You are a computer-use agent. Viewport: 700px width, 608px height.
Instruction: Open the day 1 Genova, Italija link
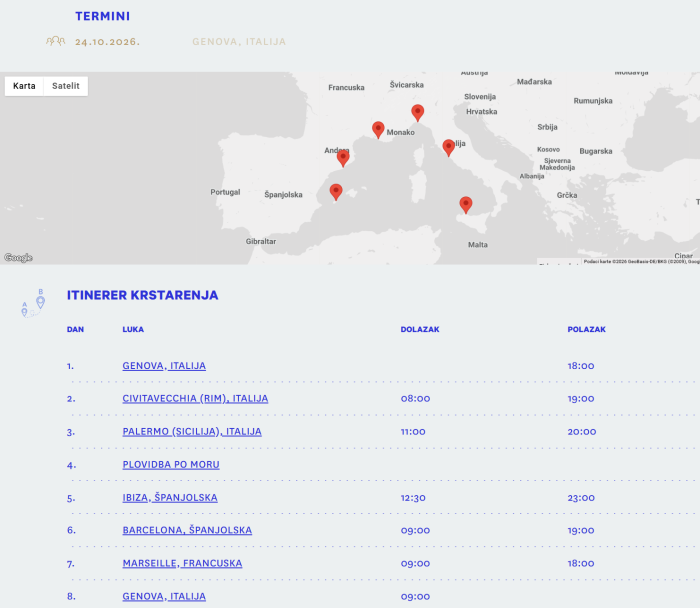pos(164,366)
